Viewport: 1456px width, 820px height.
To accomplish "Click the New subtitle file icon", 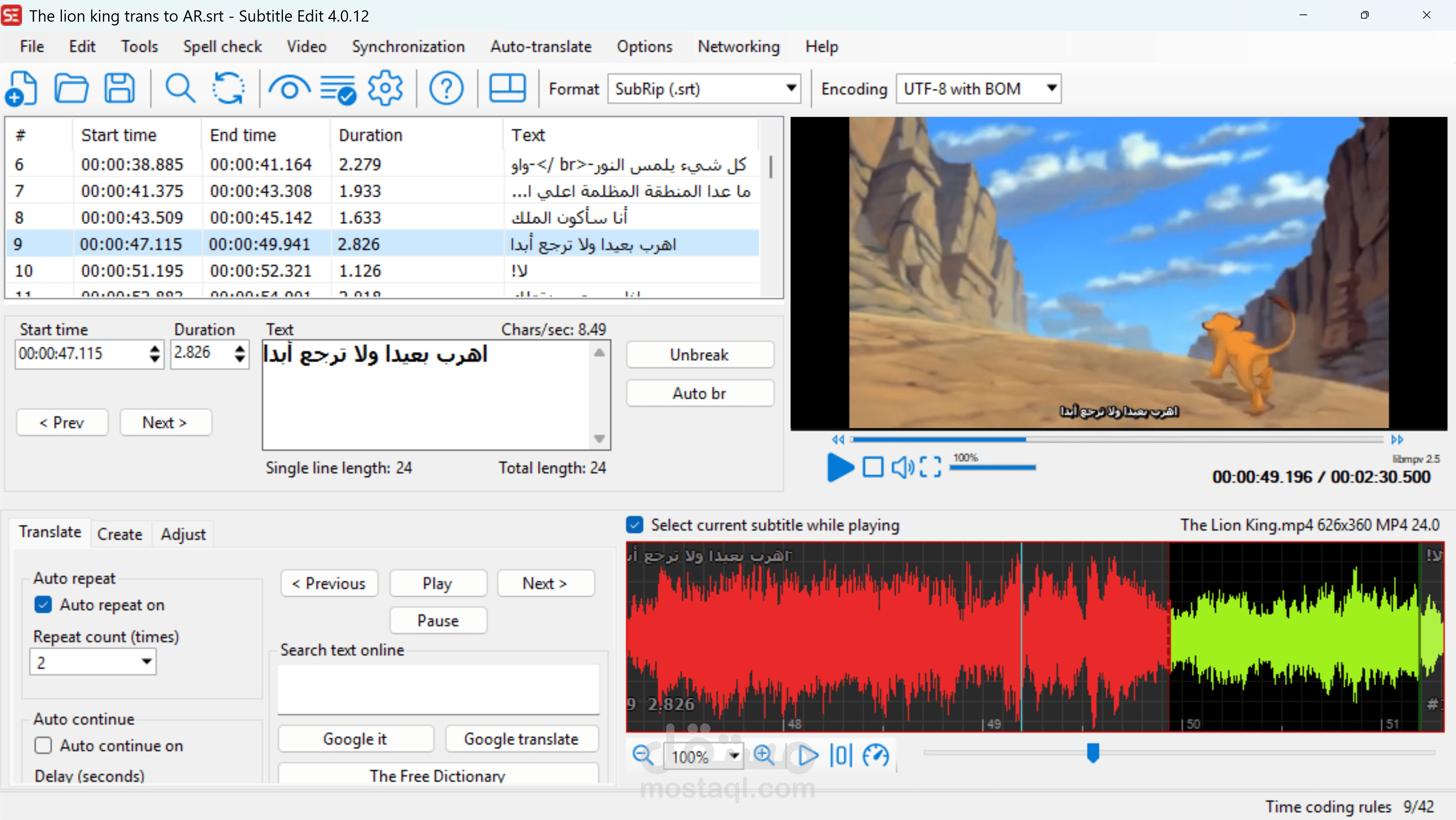I will pyautogui.click(x=22, y=89).
